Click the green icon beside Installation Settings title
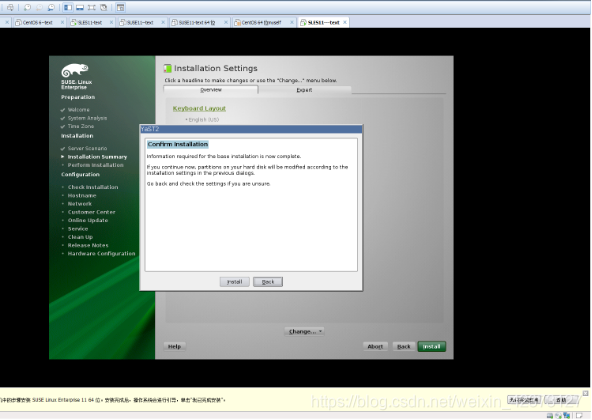The height and width of the screenshot is (420, 592). click(x=168, y=68)
